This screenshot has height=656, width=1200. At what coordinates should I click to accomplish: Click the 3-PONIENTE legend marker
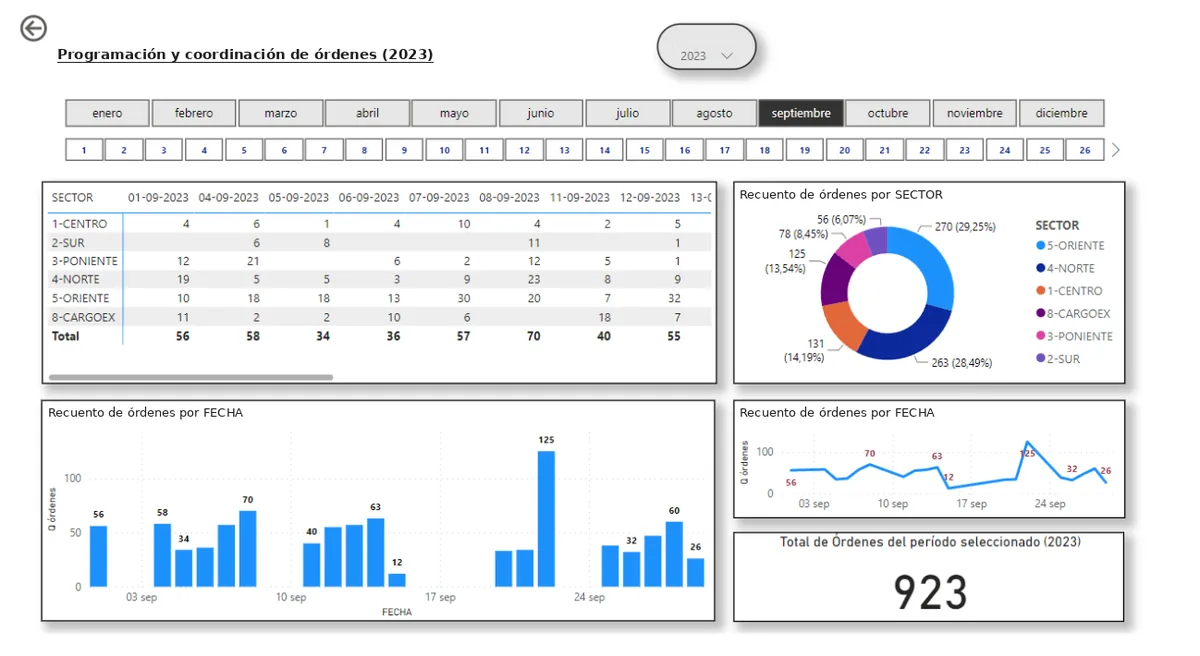pos(1041,336)
